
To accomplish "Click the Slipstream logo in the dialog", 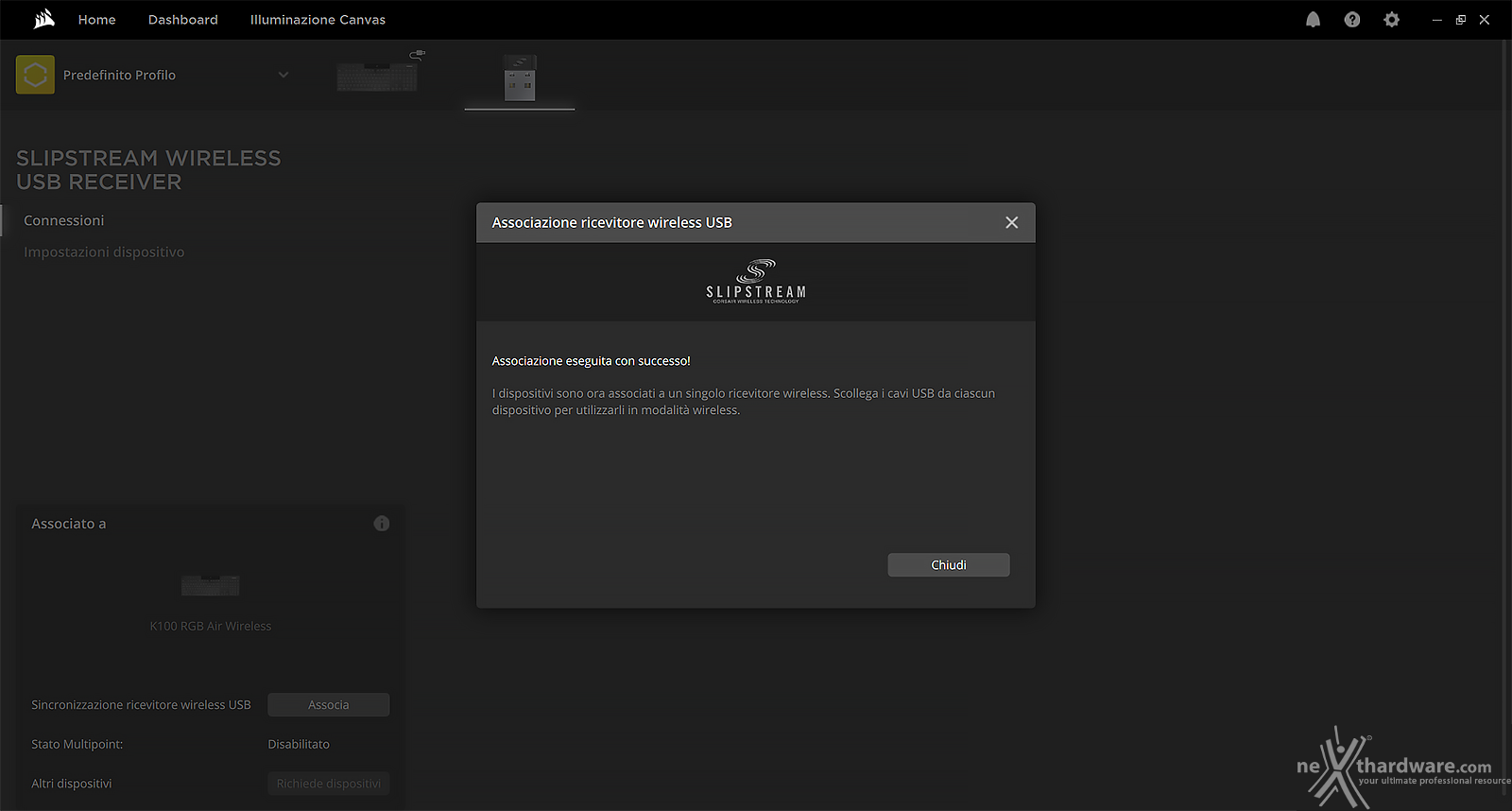I will [756, 281].
